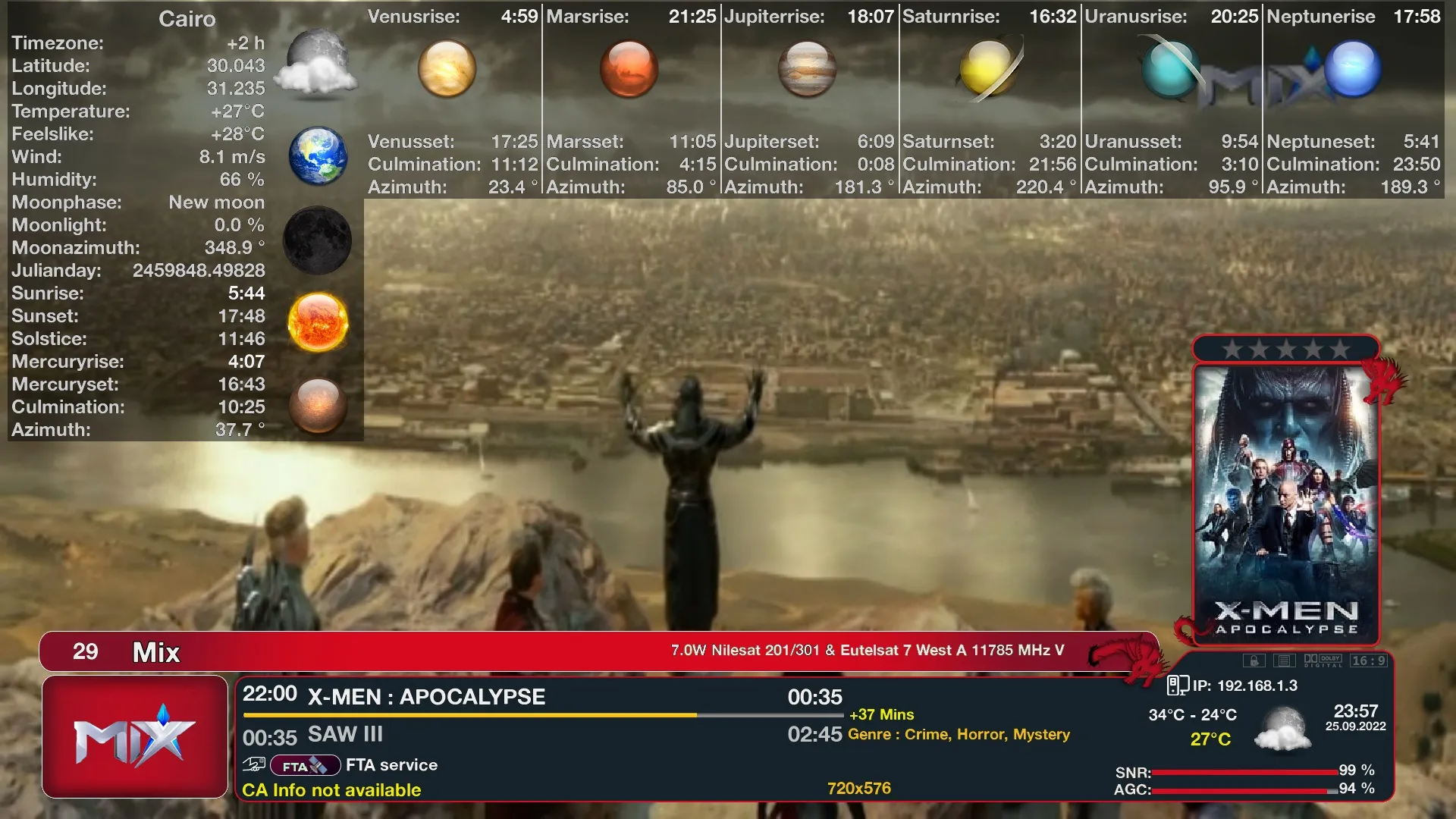Click the Timezone value +2 h

click(x=246, y=43)
